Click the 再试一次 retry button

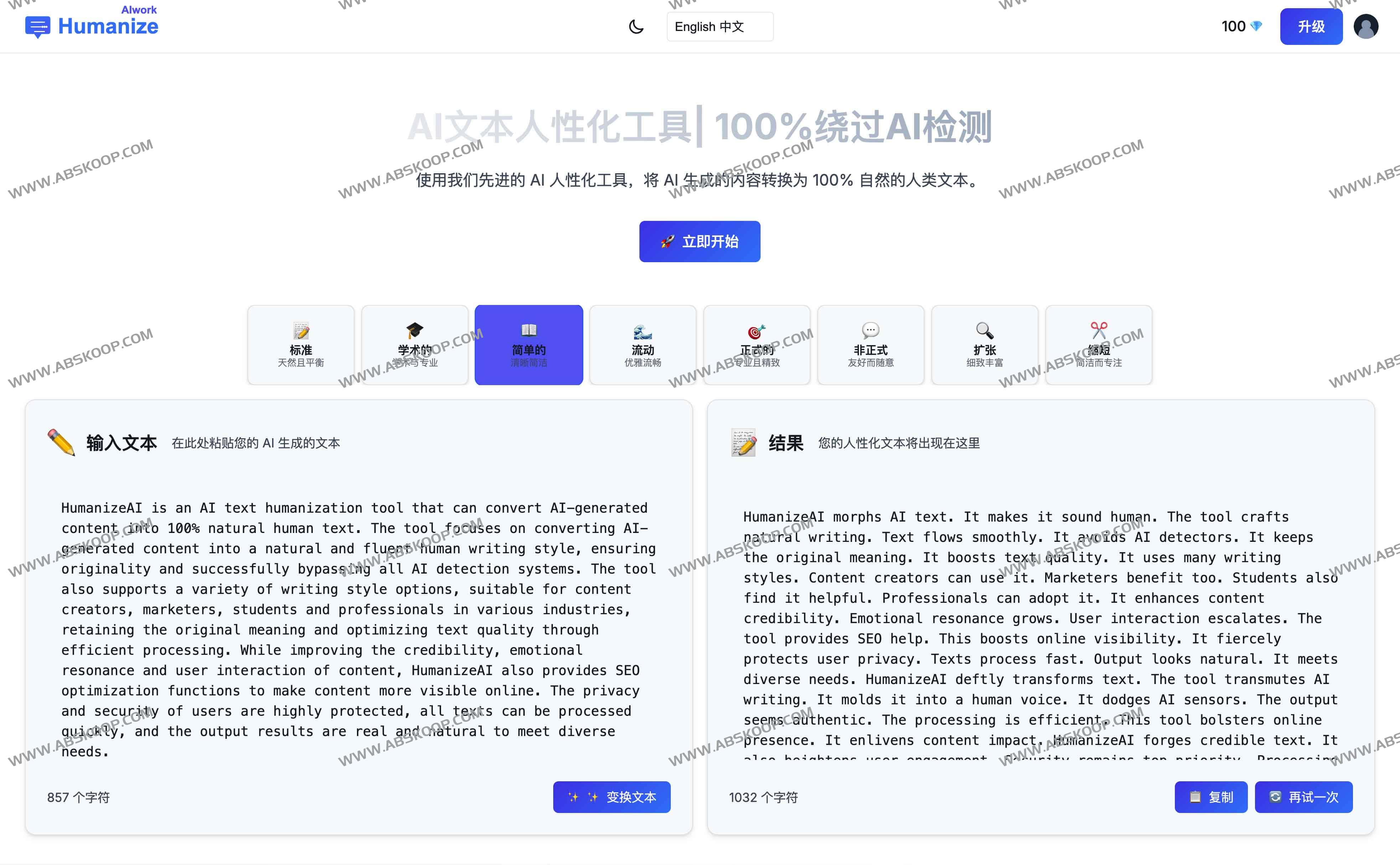1304,797
